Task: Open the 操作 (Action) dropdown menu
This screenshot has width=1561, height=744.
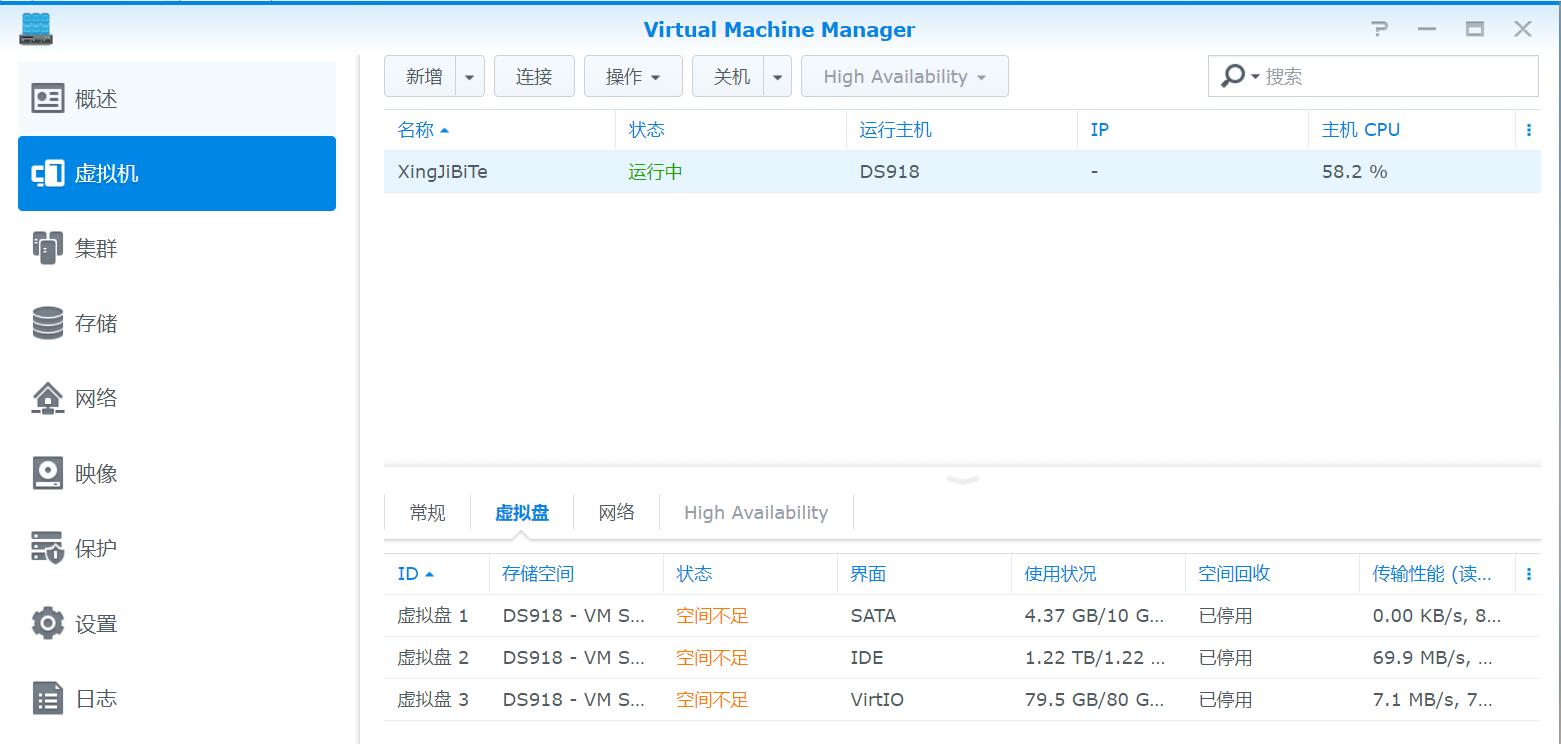Action: tap(632, 76)
